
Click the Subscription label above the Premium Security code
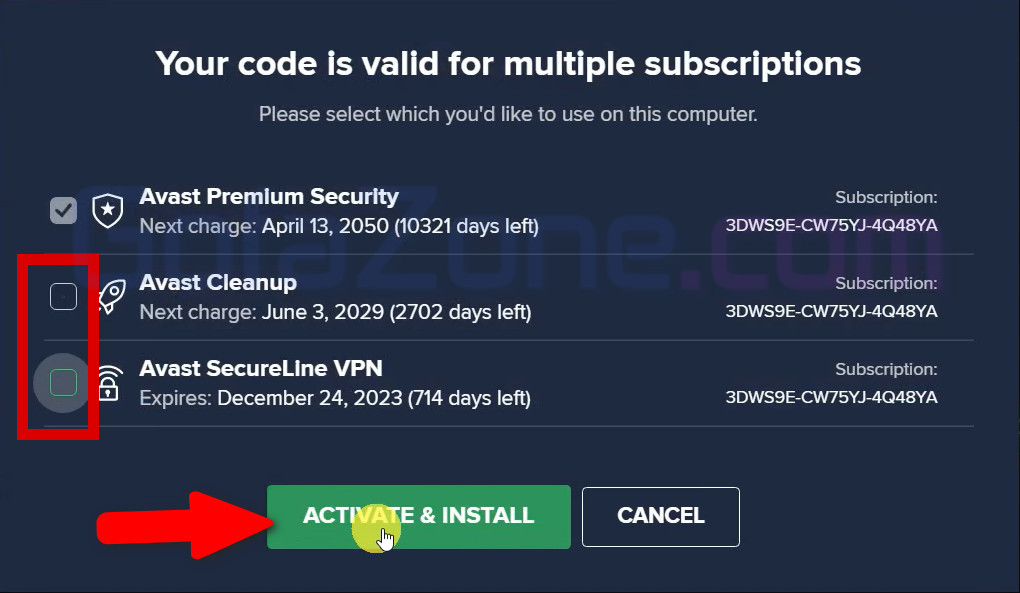886,198
